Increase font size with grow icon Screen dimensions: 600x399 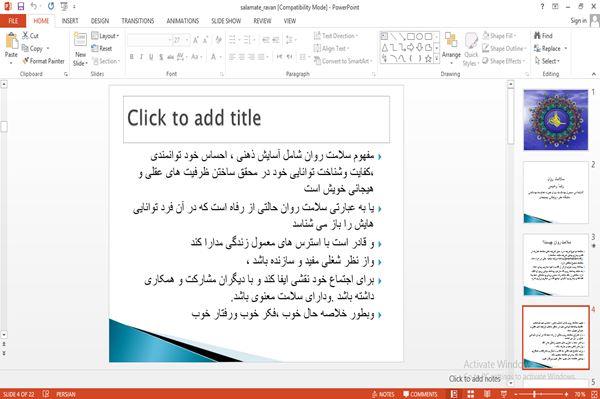pos(196,40)
